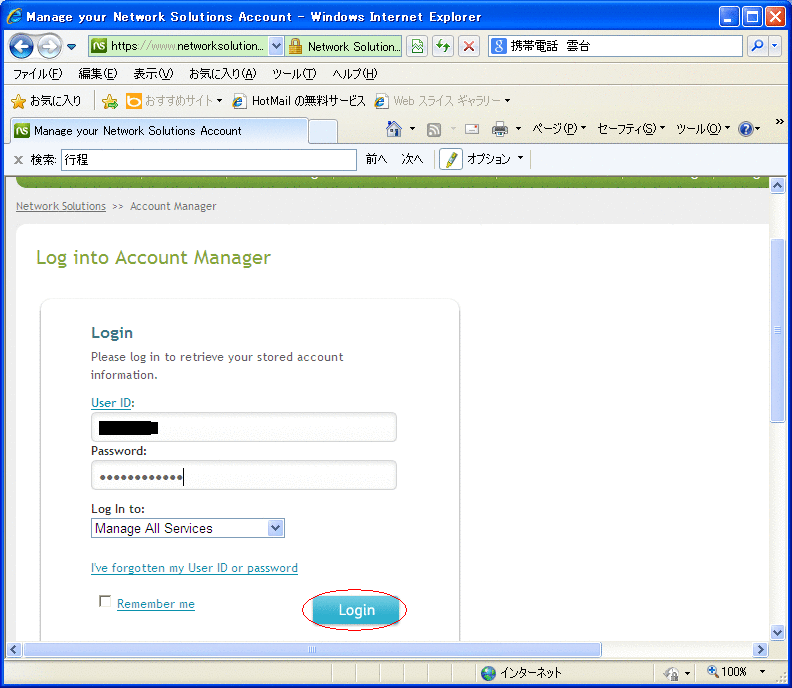792x688 pixels.
Task: Open HotMail の無料サービス favorite
Action: [299, 101]
